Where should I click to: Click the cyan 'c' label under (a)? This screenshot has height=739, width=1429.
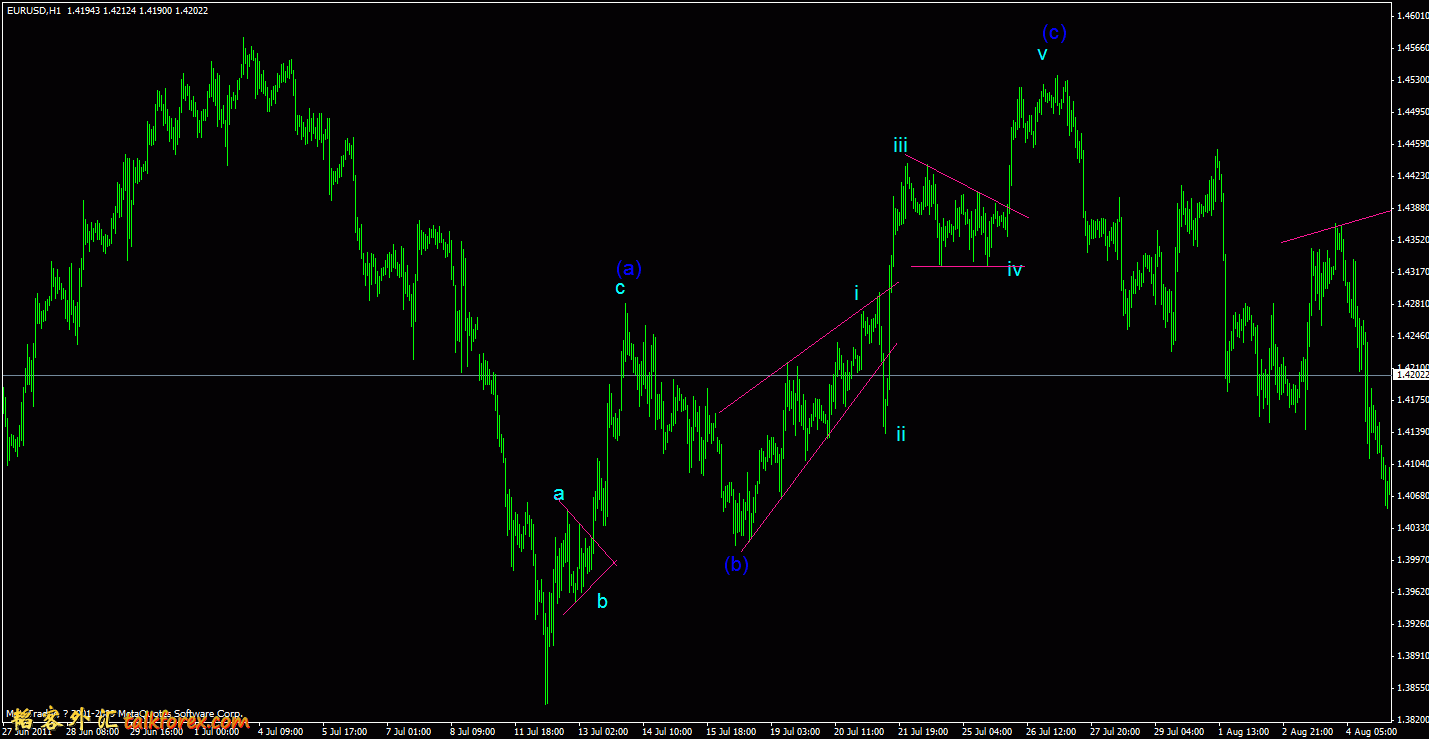point(620,288)
